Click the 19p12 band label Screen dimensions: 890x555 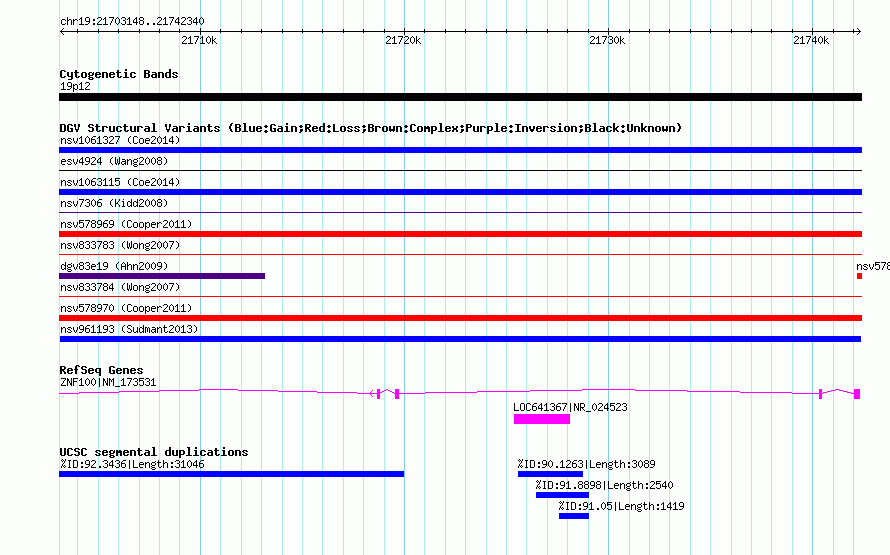pos(75,86)
